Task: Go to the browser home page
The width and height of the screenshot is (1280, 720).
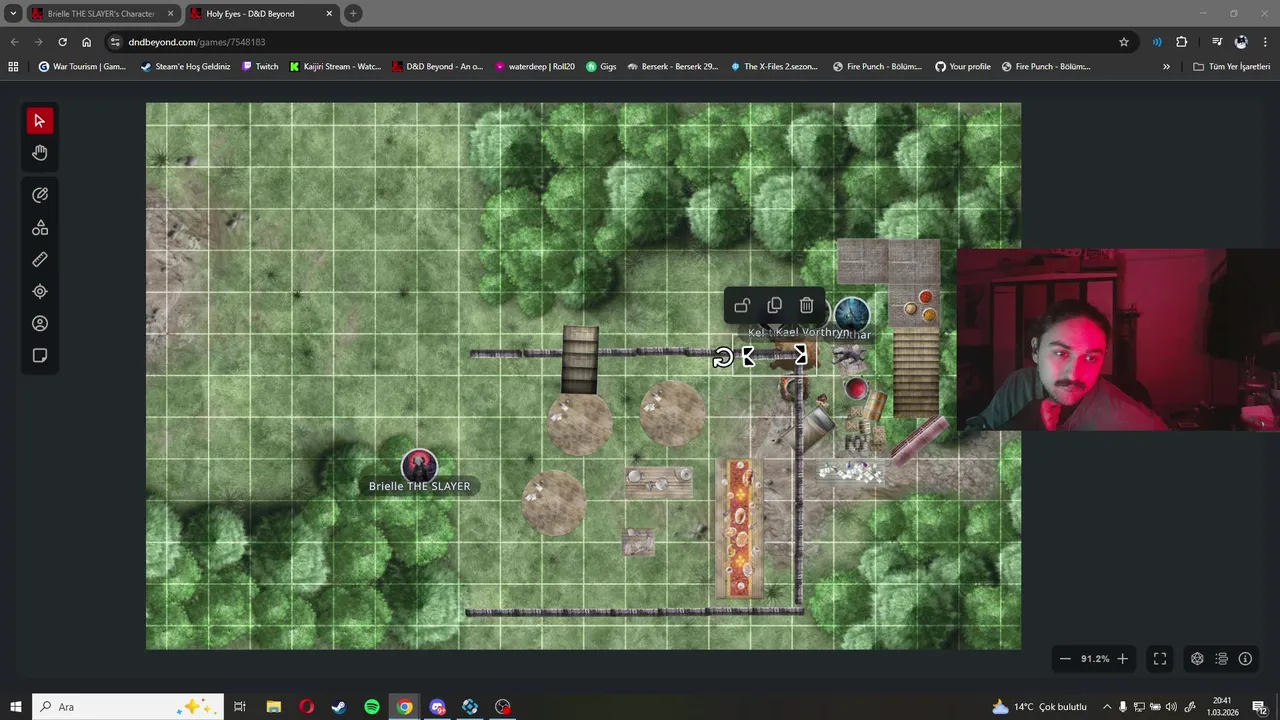Action: 86,42
